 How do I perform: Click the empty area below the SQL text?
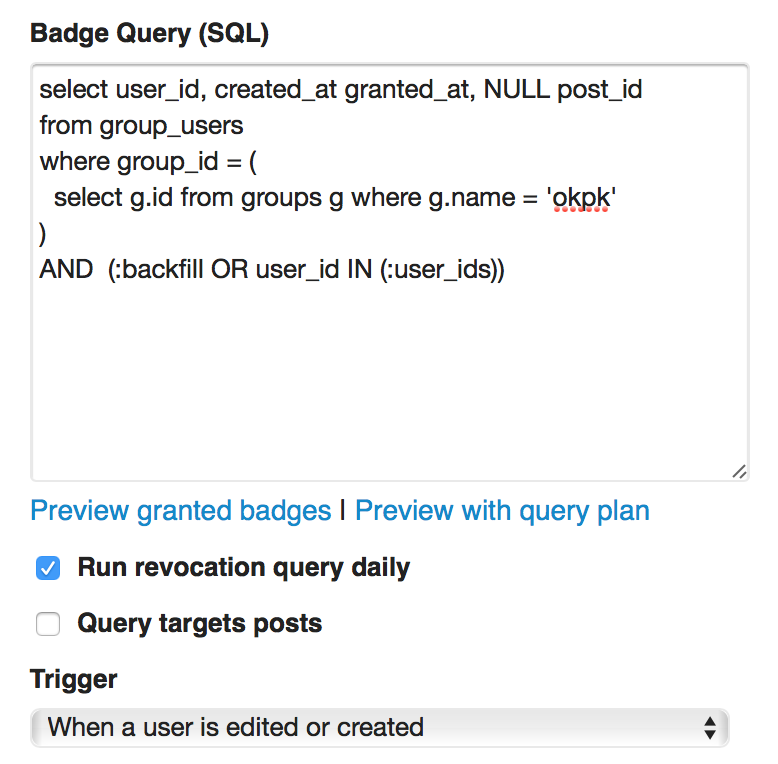[390, 380]
